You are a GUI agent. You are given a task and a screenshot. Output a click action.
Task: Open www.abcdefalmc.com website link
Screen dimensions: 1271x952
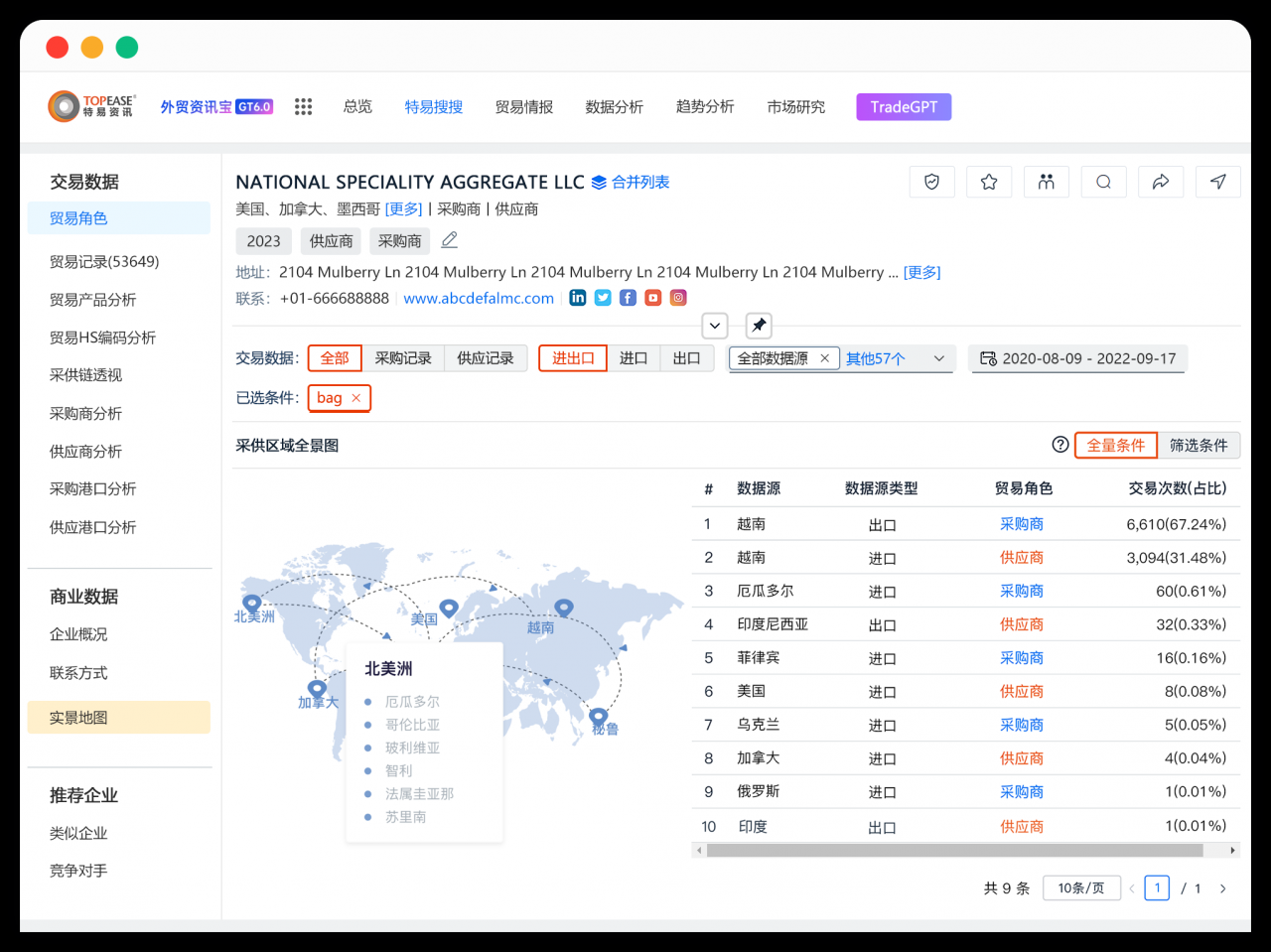[479, 298]
